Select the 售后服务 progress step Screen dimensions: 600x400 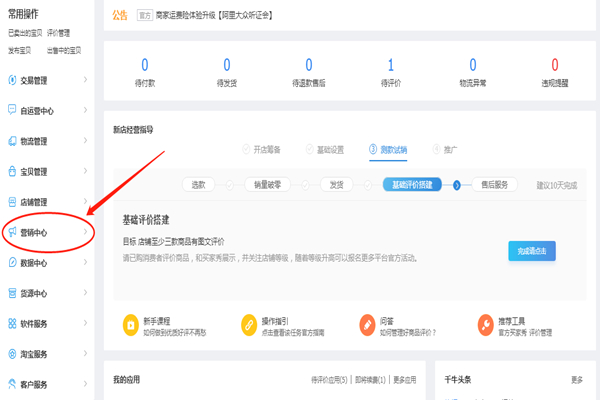click(494, 185)
